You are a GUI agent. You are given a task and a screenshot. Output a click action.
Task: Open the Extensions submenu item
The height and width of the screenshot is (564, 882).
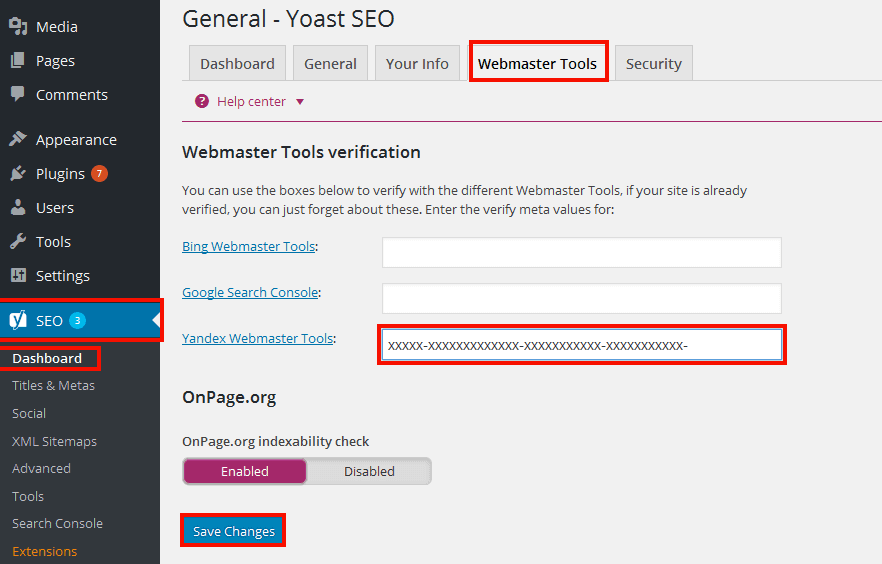[44, 552]
